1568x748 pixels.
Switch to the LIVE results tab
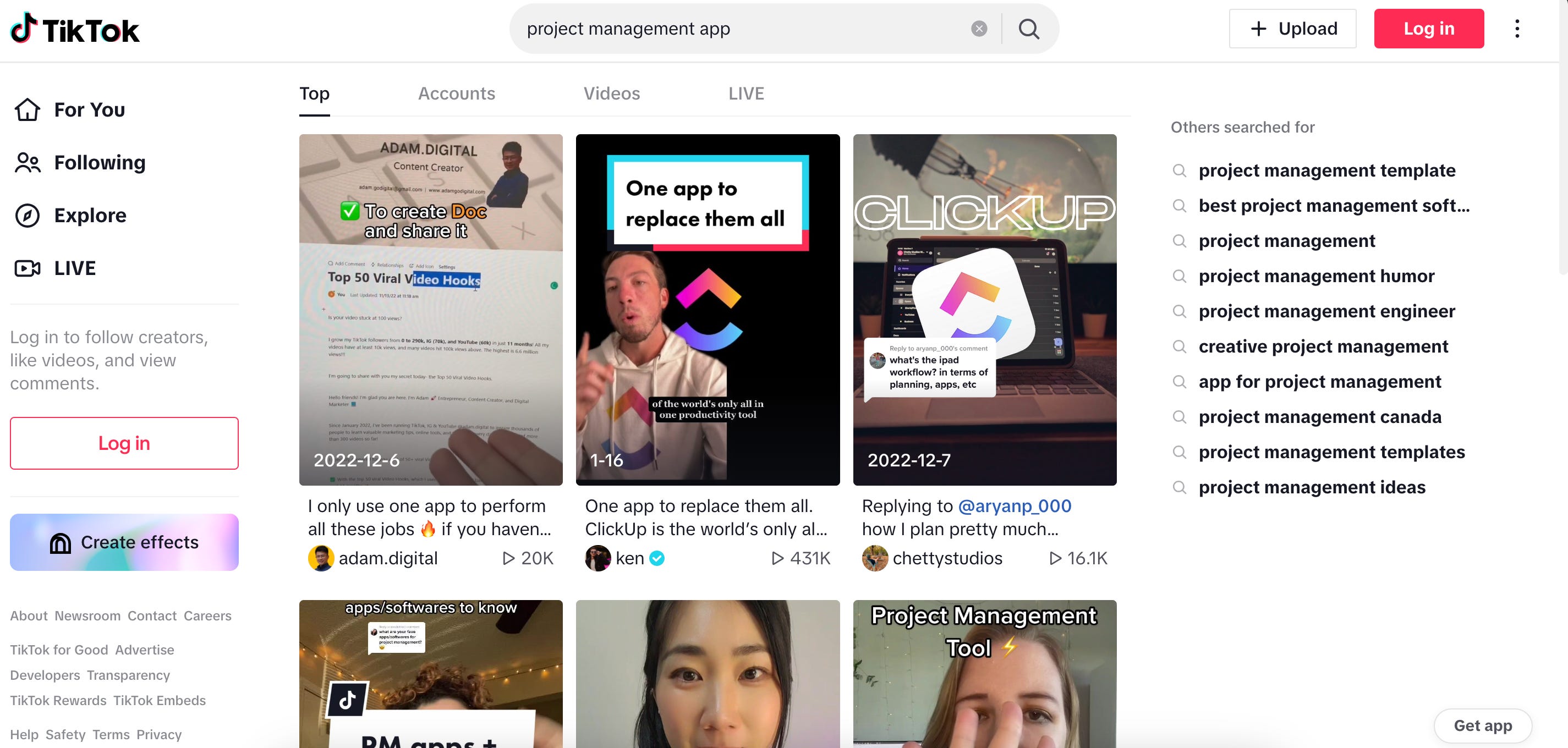(x=746, y=94)
